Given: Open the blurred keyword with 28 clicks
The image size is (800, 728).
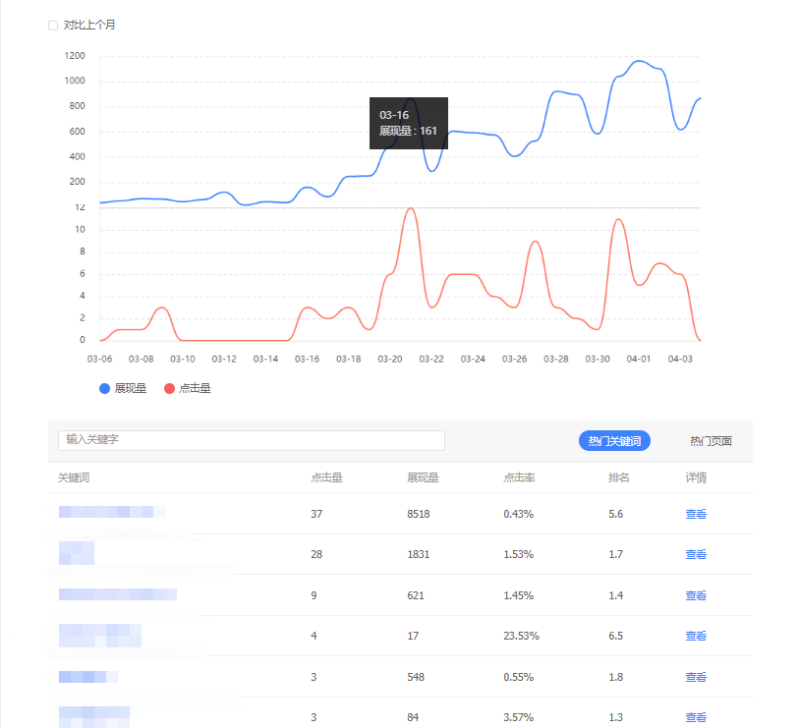Looking at the screenshot, I should click(76, 553).
